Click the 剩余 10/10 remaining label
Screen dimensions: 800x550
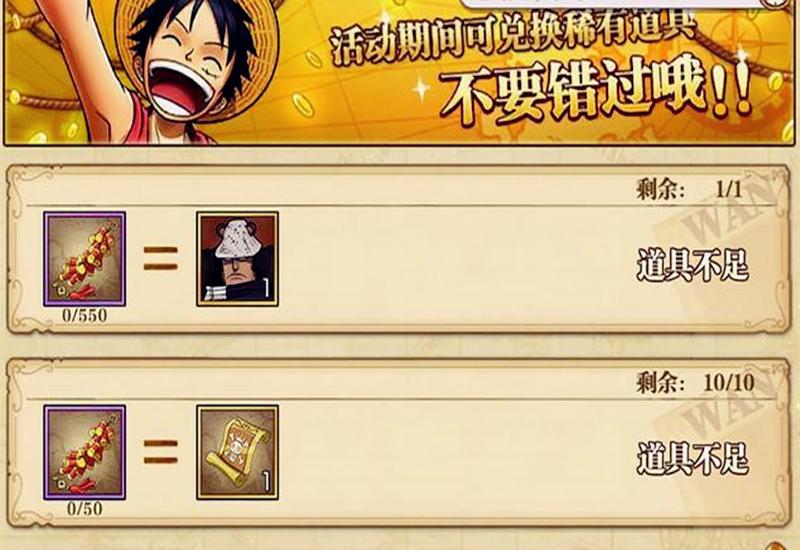point(695,383)
